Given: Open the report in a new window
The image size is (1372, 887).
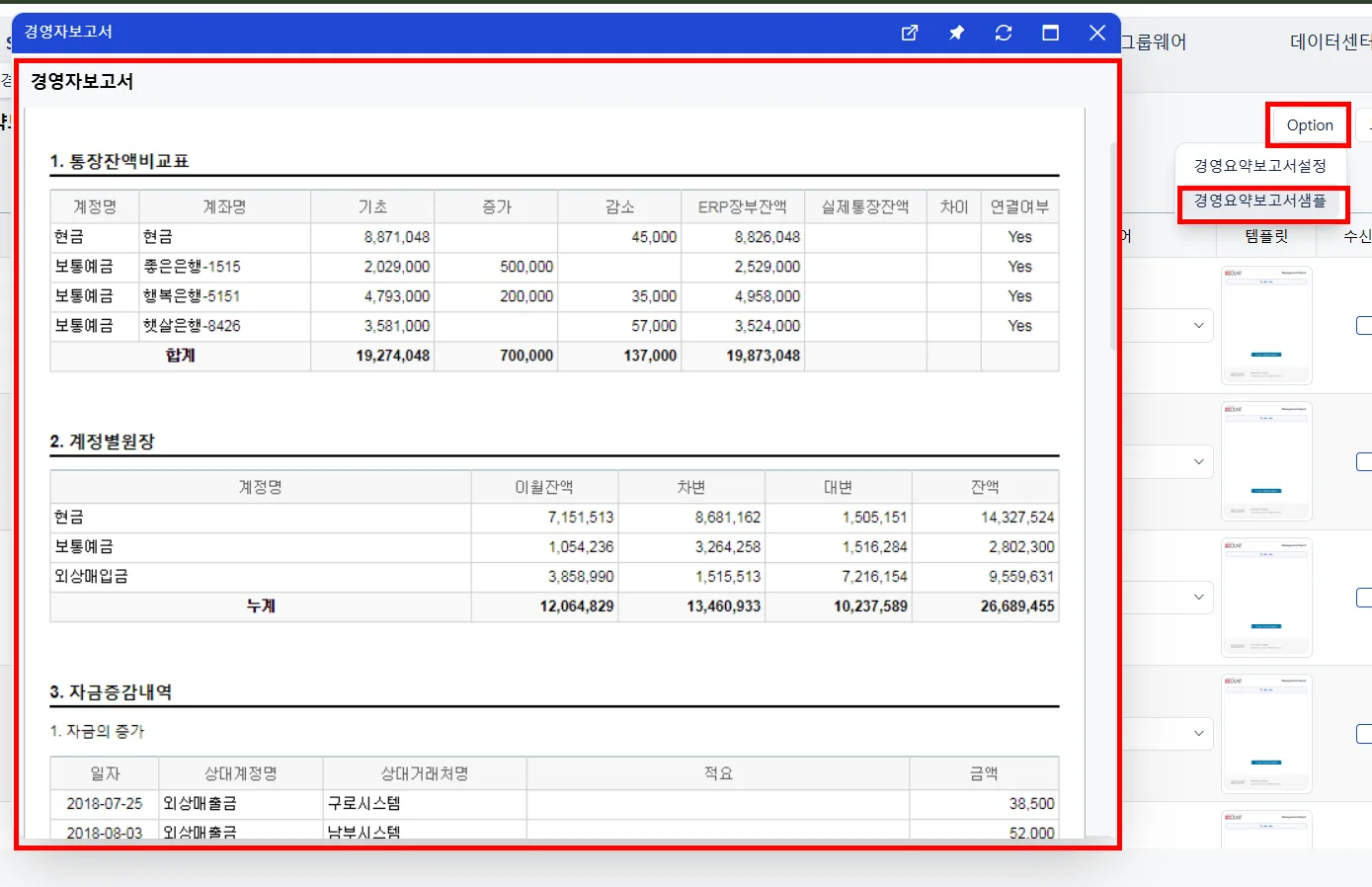Looking at the screenshot, I should [910, 33].
